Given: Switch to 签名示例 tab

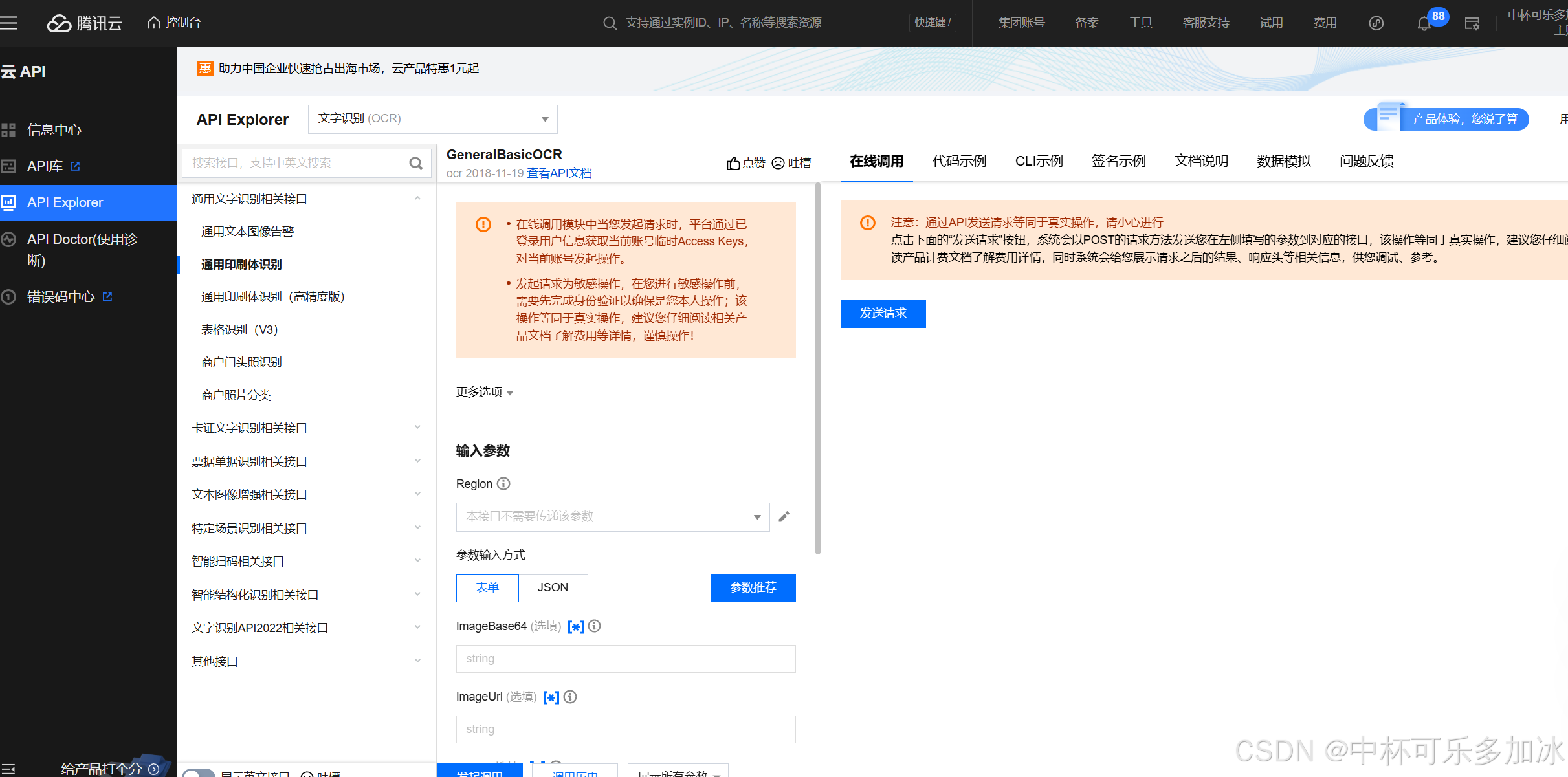Looking at the screenshot, I should tap(1118, 161).
